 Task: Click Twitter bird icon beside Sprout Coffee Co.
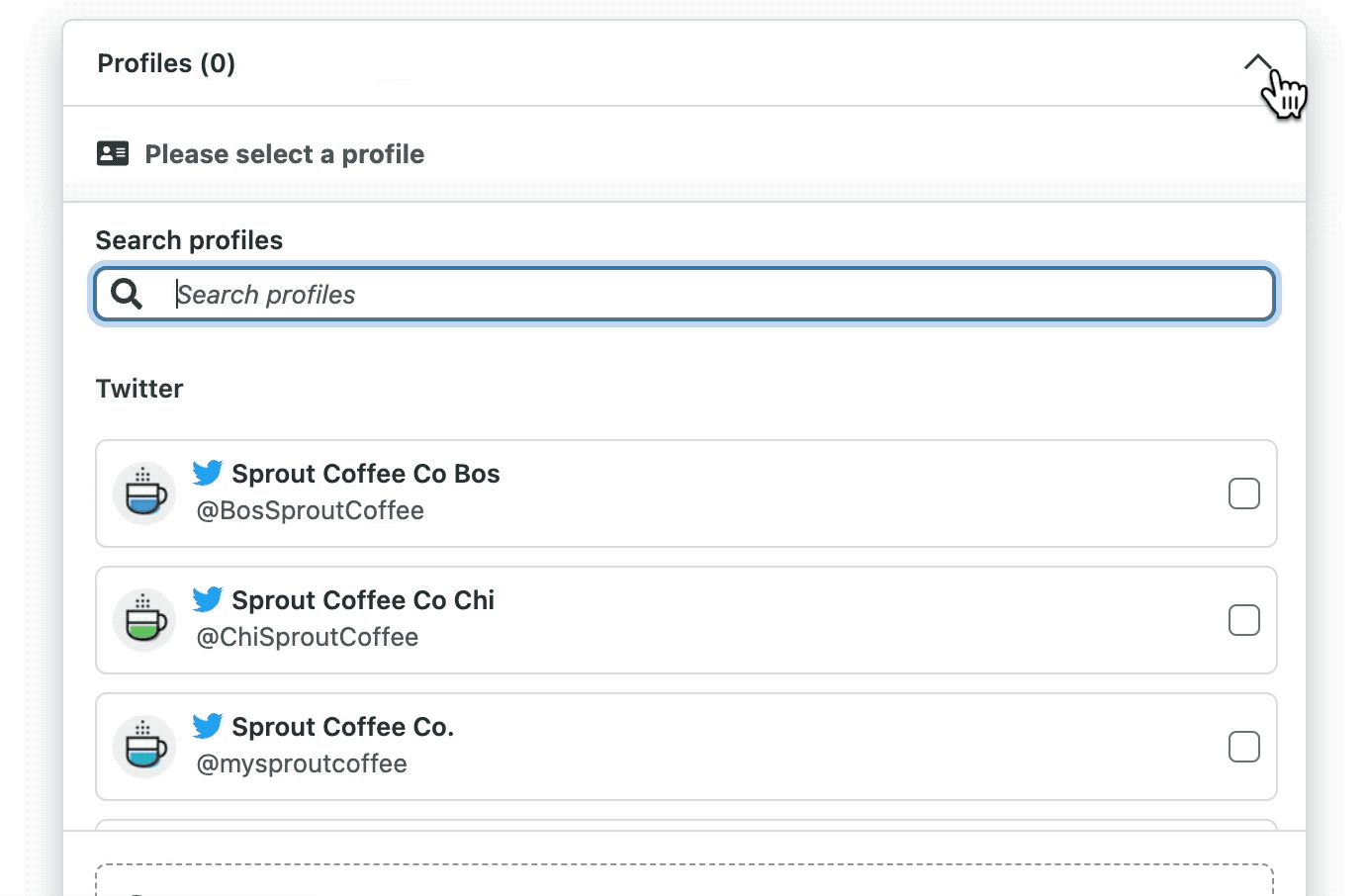[208, 726]
